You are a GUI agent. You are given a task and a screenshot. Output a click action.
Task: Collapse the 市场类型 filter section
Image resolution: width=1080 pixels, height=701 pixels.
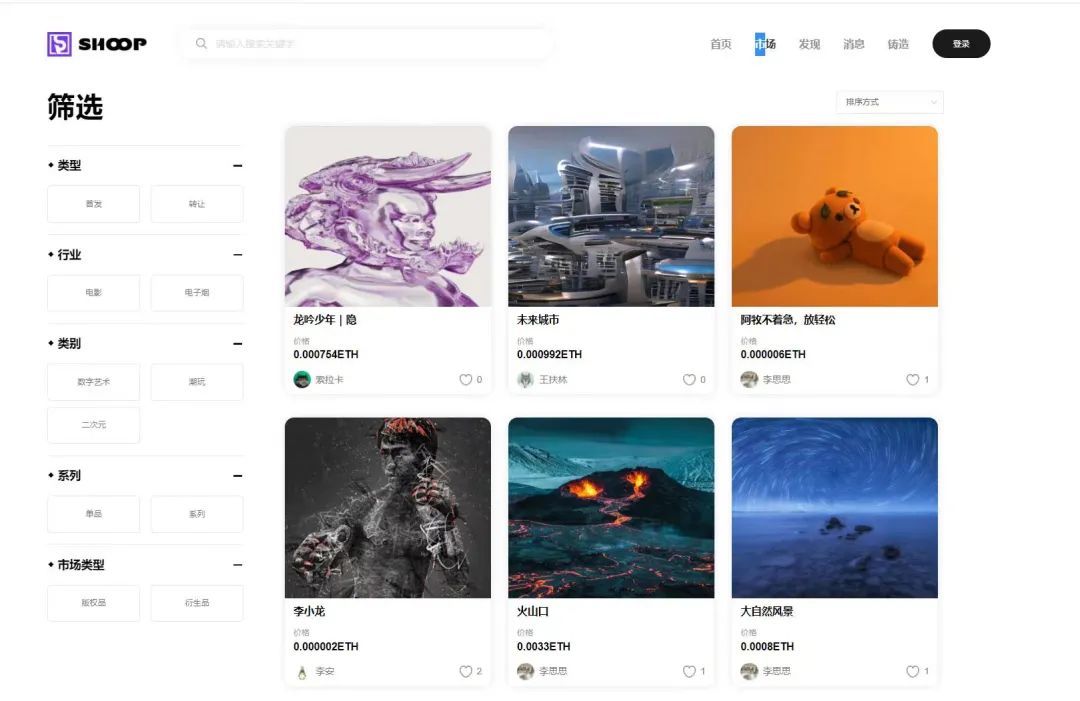pos(238,565)
